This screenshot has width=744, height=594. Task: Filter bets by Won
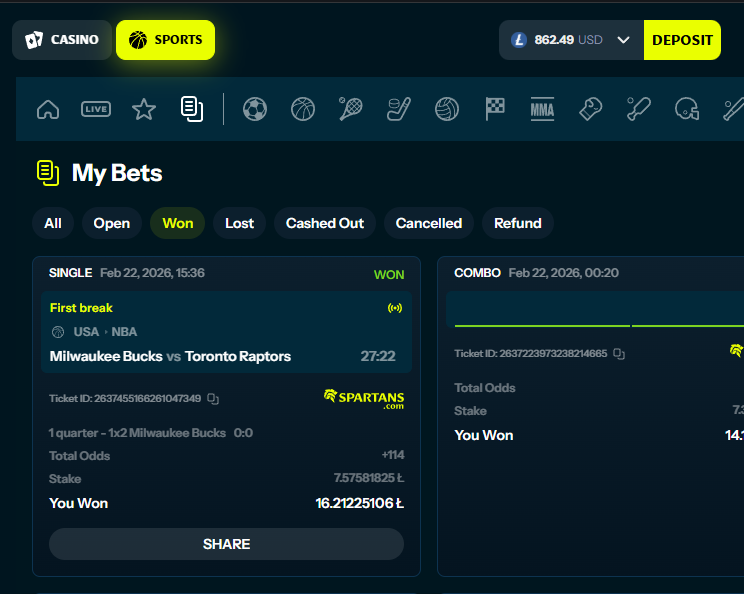tap(177, 223)
